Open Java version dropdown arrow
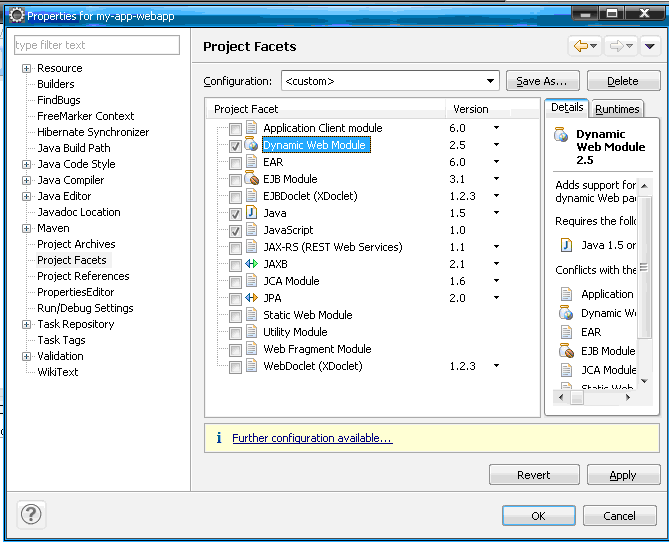This screenshot has width=669, height=542. [496, 213]
